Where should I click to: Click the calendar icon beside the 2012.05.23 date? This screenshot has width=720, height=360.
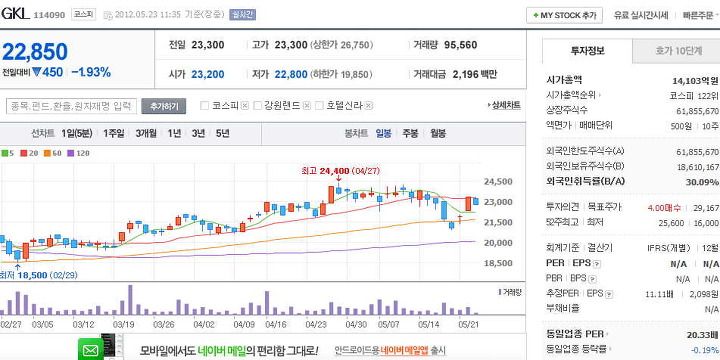108,15
